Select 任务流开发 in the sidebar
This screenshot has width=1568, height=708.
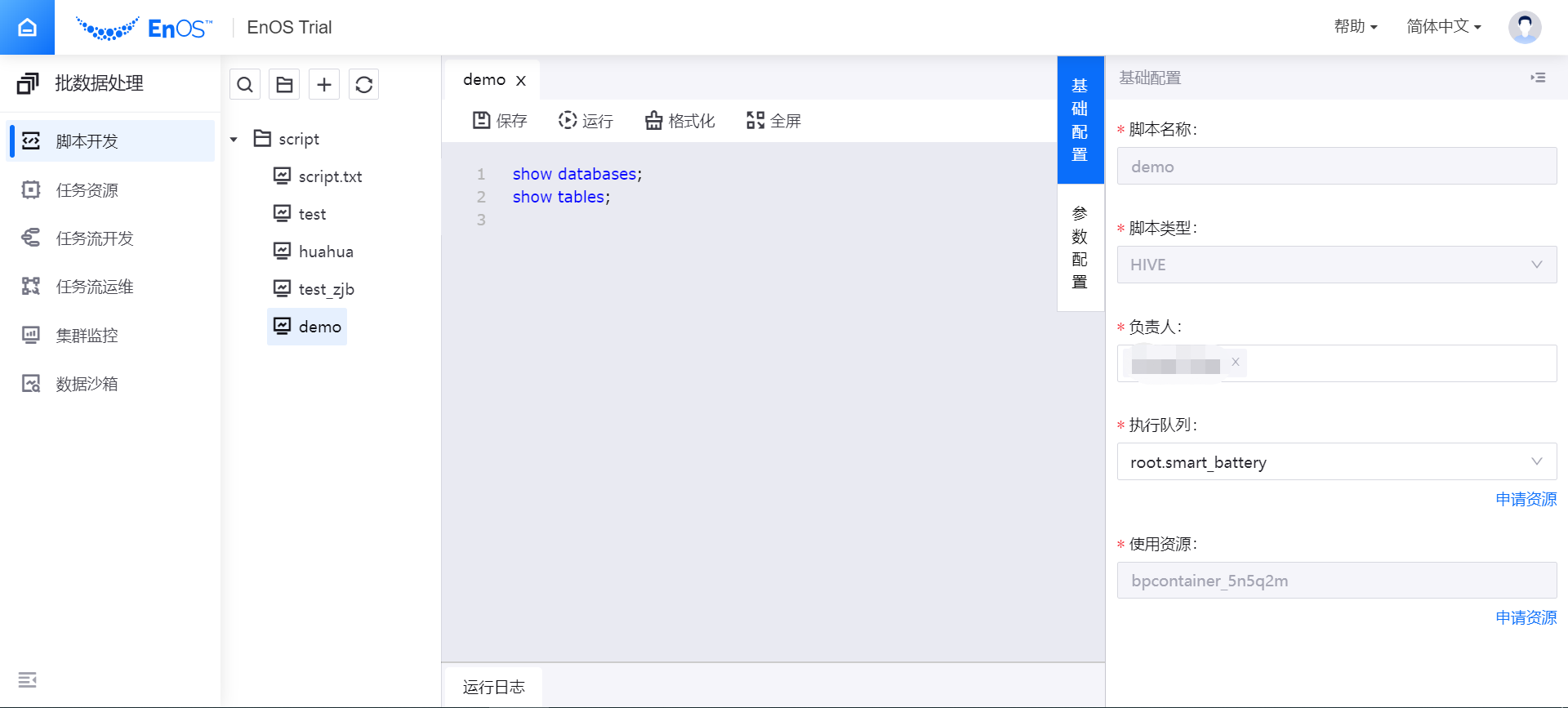click(x=111, y=238)
